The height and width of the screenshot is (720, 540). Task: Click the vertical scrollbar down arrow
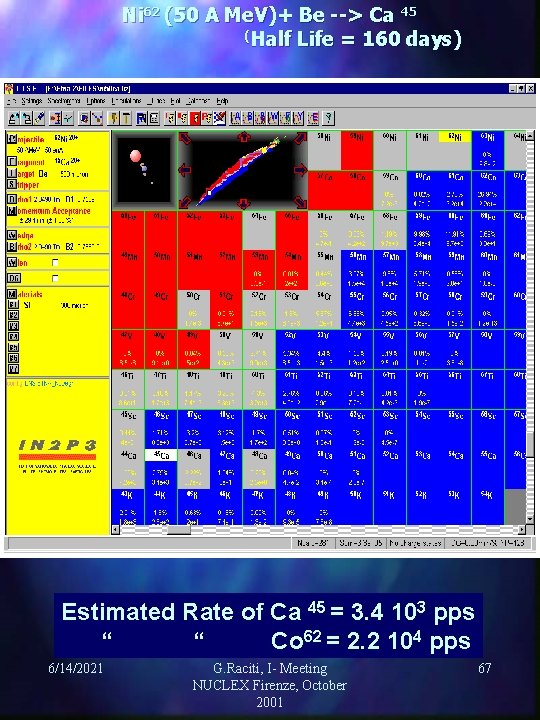[x=531, y=521]
